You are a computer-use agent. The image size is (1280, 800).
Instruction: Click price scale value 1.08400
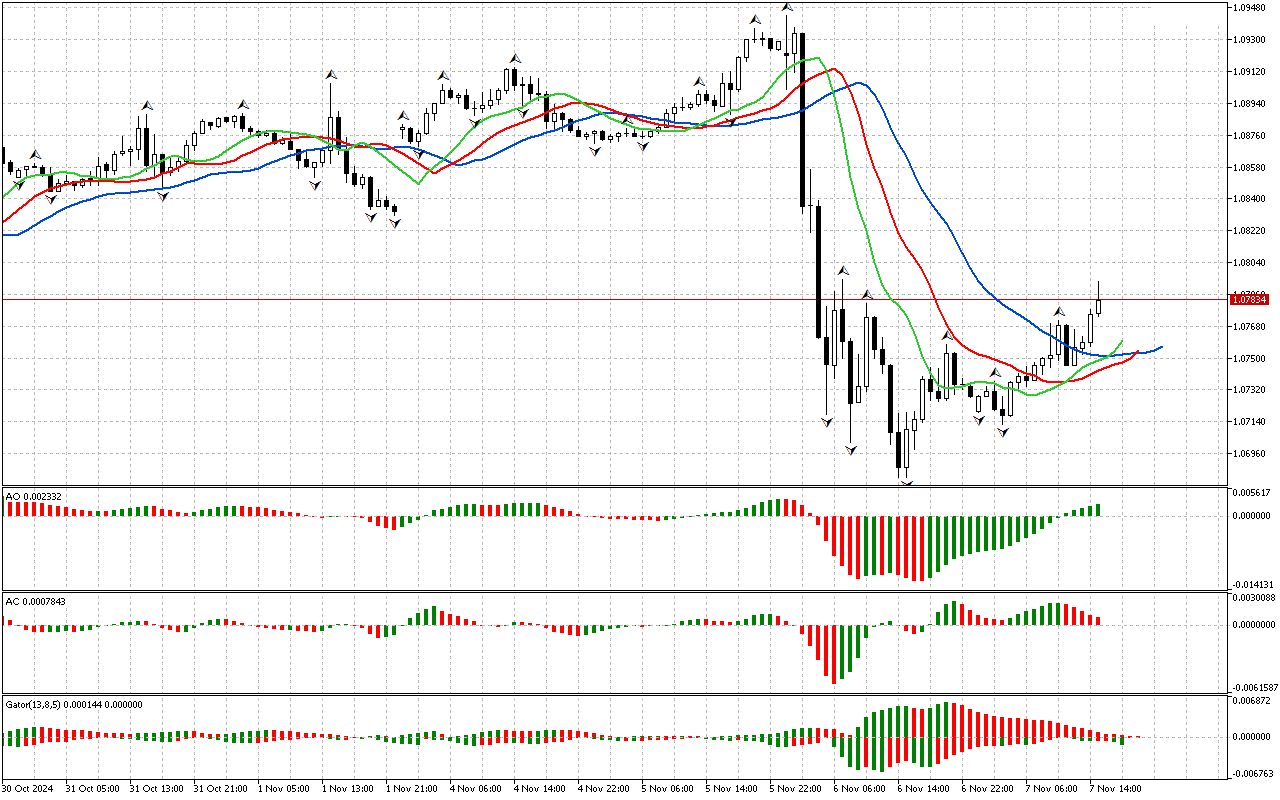(1250, 199)
